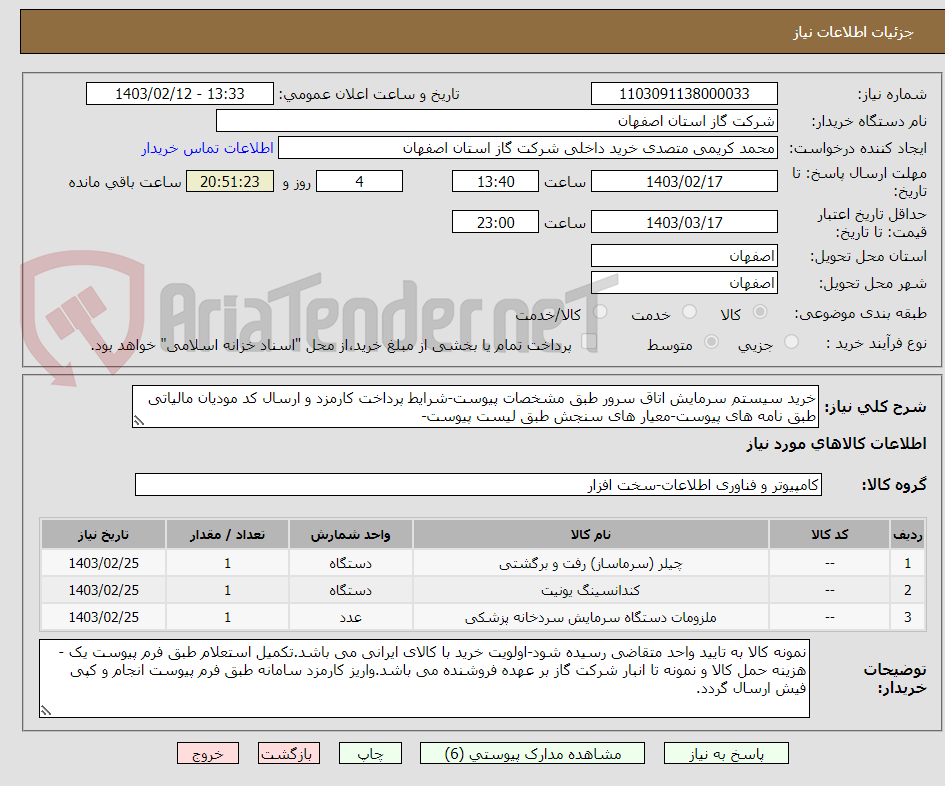Screen dimensions: 945x786
Task: Click the دستگاه unit cell for چیلر row
Action: pos(351,563)
